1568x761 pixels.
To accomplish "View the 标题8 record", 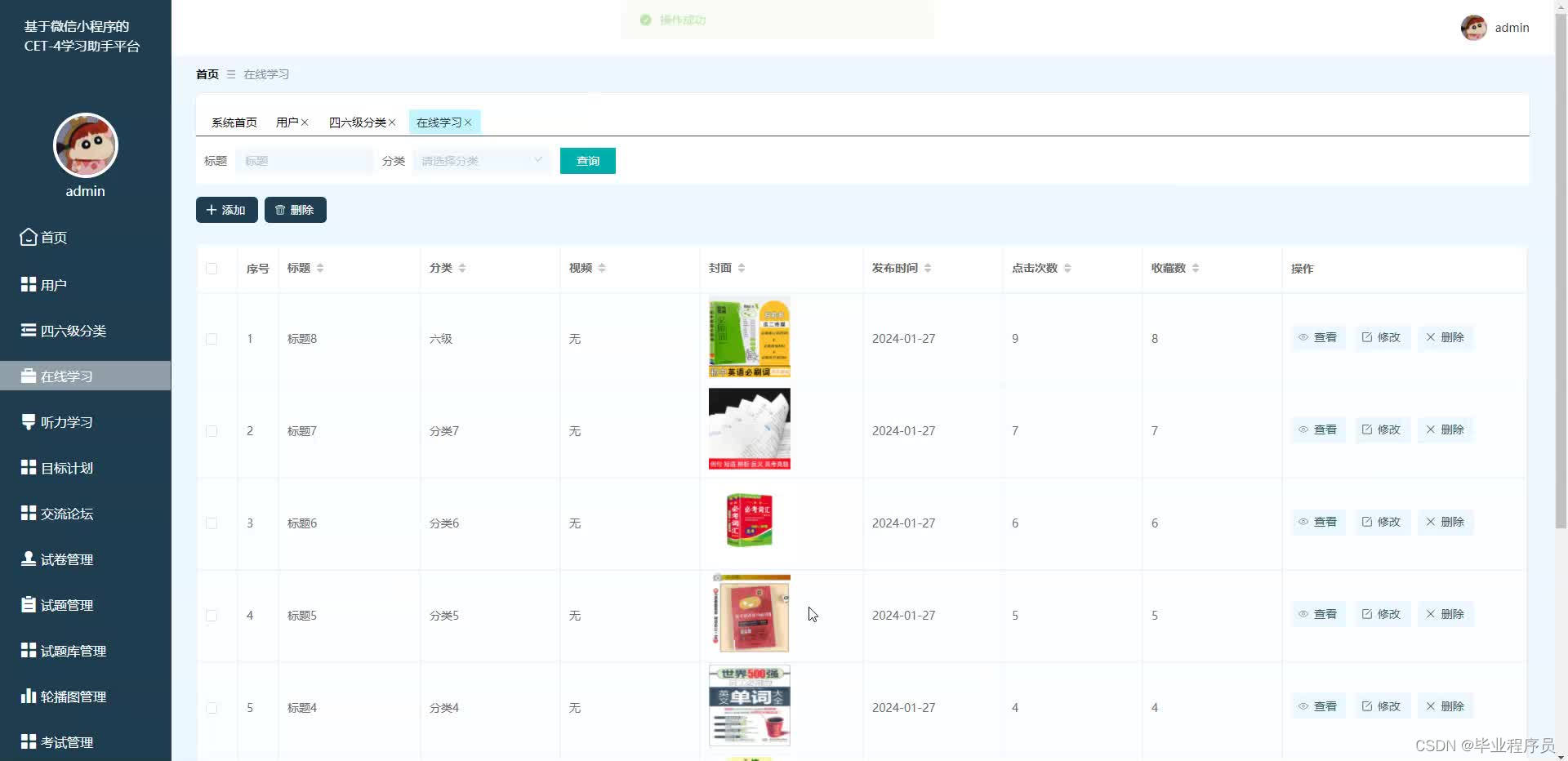I will 1318,337.
